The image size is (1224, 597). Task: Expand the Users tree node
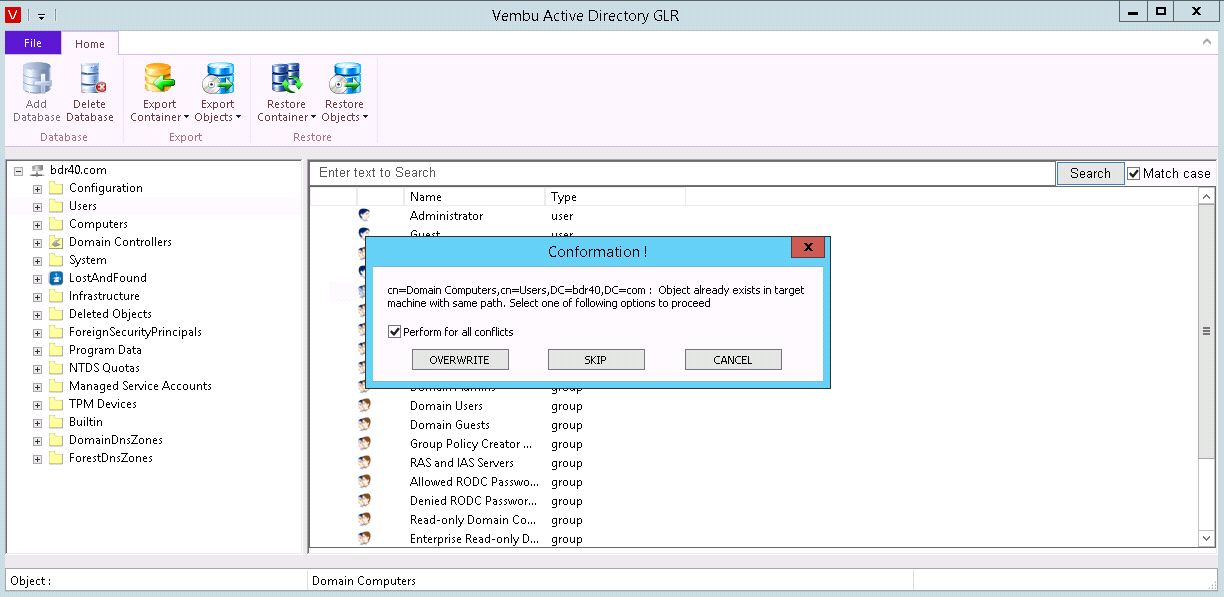[37, 206]
